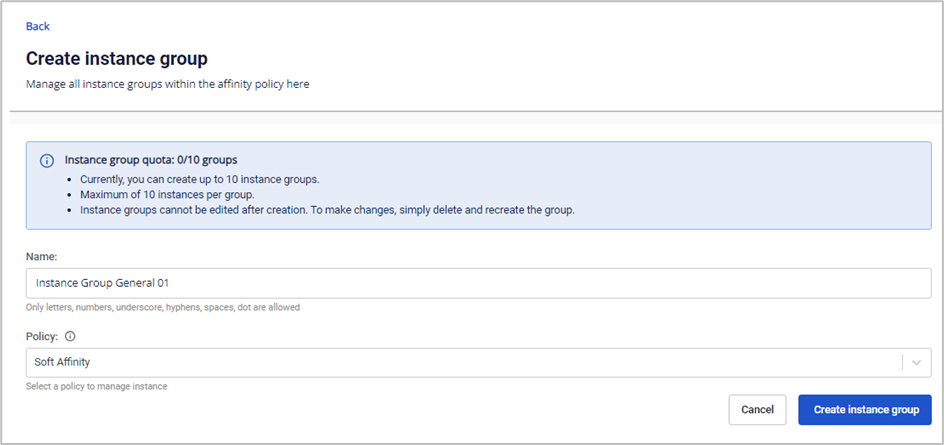Image resolution: width=944 pixels, height=445 pixels.
Task: Click the affinity policy subtitle text
Action: point(168,85)
